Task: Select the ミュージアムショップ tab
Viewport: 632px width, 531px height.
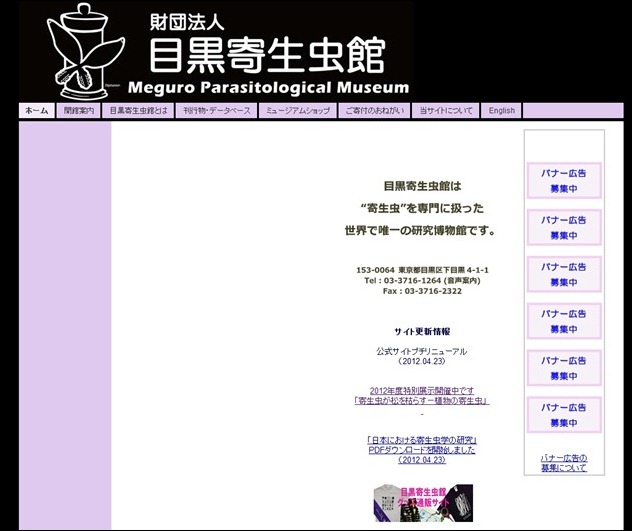Action: 298,110
